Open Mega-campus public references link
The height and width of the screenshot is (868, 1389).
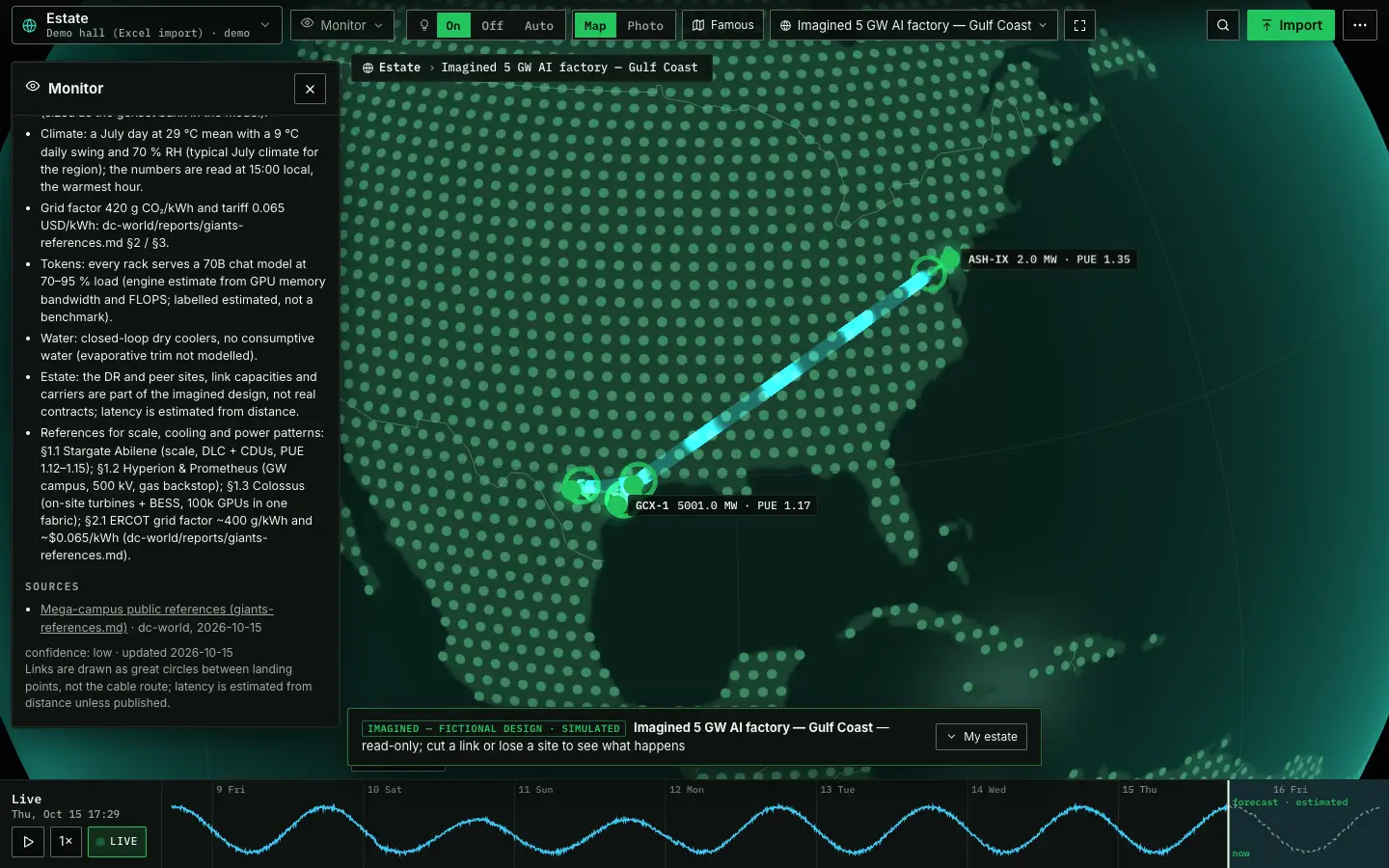click(x=157, y=618)
